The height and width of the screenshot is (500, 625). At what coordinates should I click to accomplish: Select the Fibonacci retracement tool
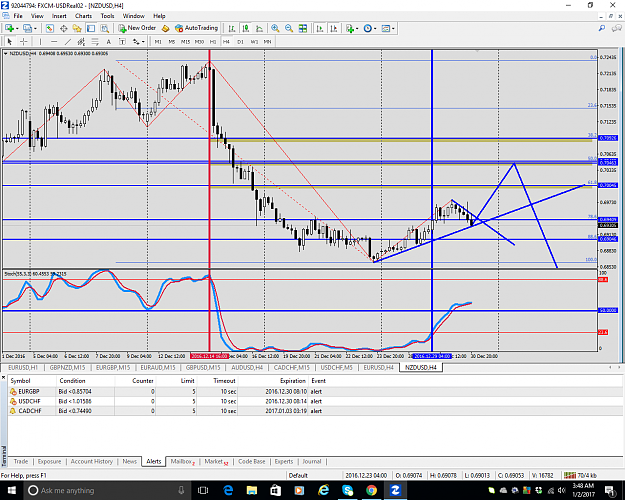click(95, 41)
